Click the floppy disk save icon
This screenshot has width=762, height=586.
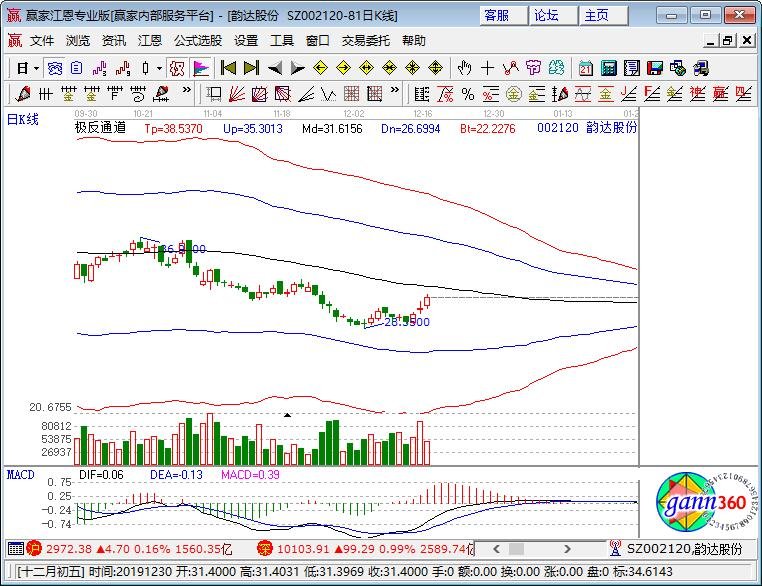[655, 68]
